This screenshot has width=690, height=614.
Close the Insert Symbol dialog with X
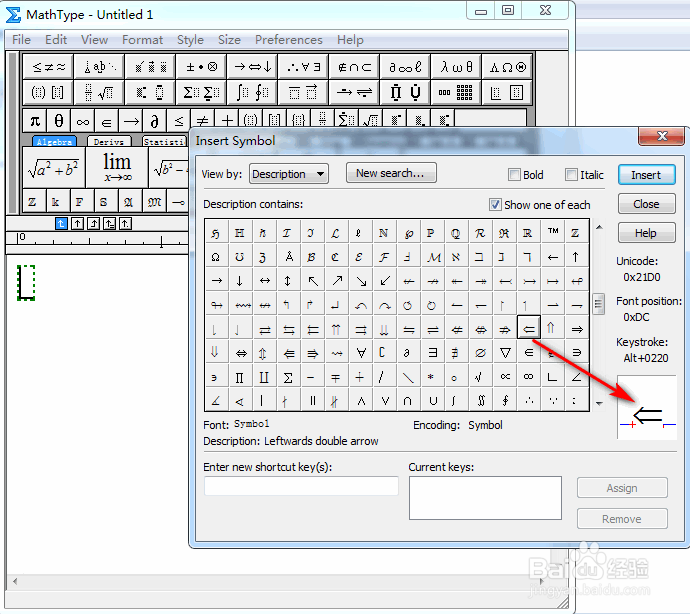(x=661, y=136)
